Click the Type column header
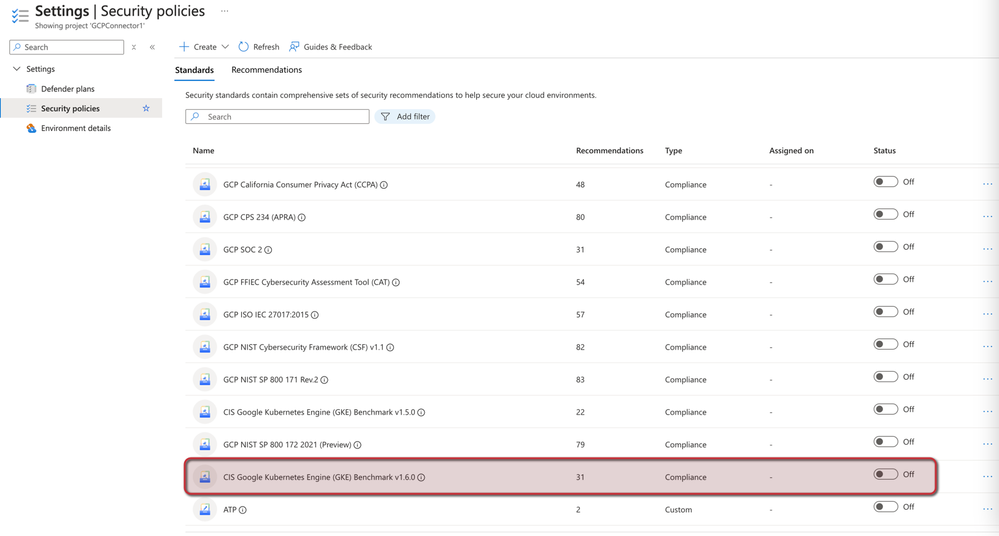Image resolution: width=999 pixels, height=536 pixels. pos(673,151)
